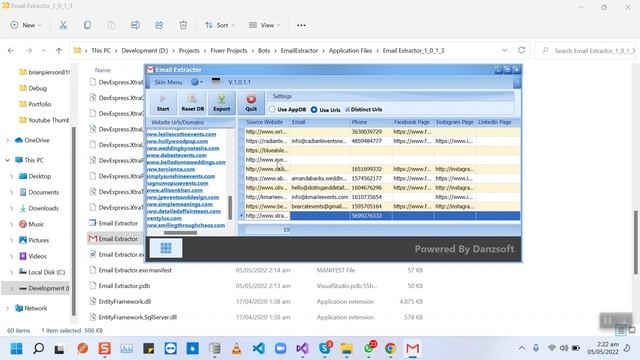640x360 pixels.
Task: Select the info@kmarieevents.com email cell
Action: pyautogui.click(x=320, y=197)
